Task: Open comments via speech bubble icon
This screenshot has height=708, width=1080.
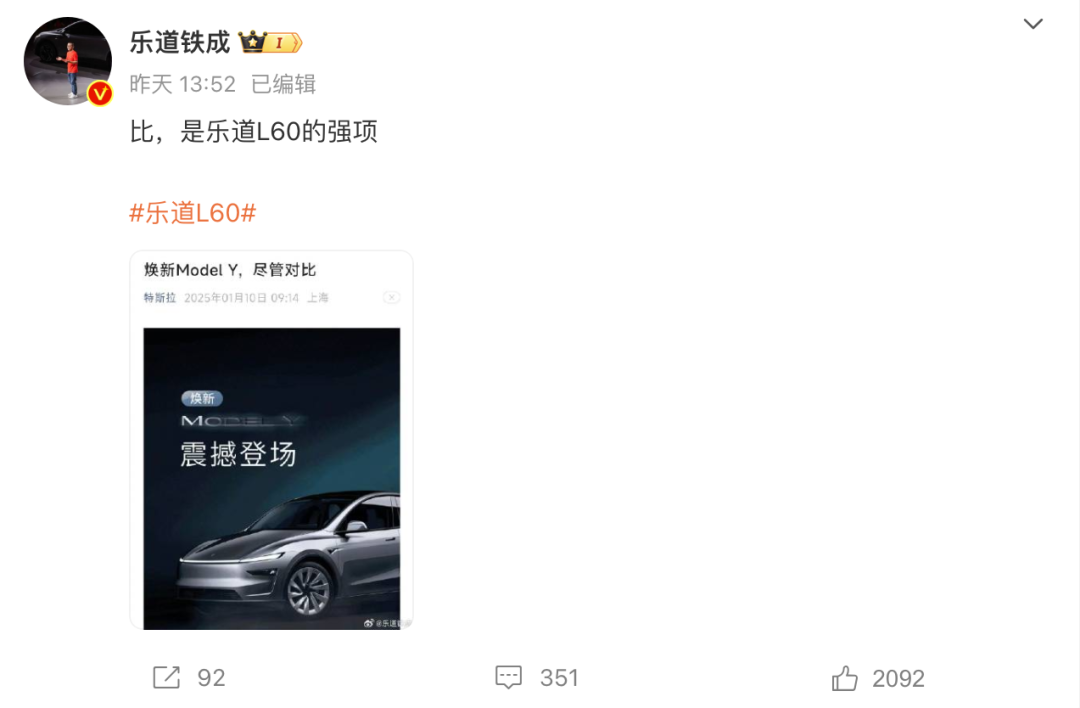Action: pyautogui.click(x=508, y=677)
